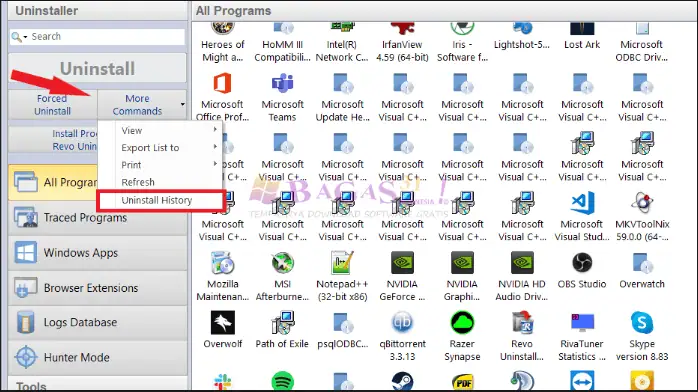The height and width of the screenshot is (392, 698).
Task: Activate Hunter Mode
Action: 97,357
